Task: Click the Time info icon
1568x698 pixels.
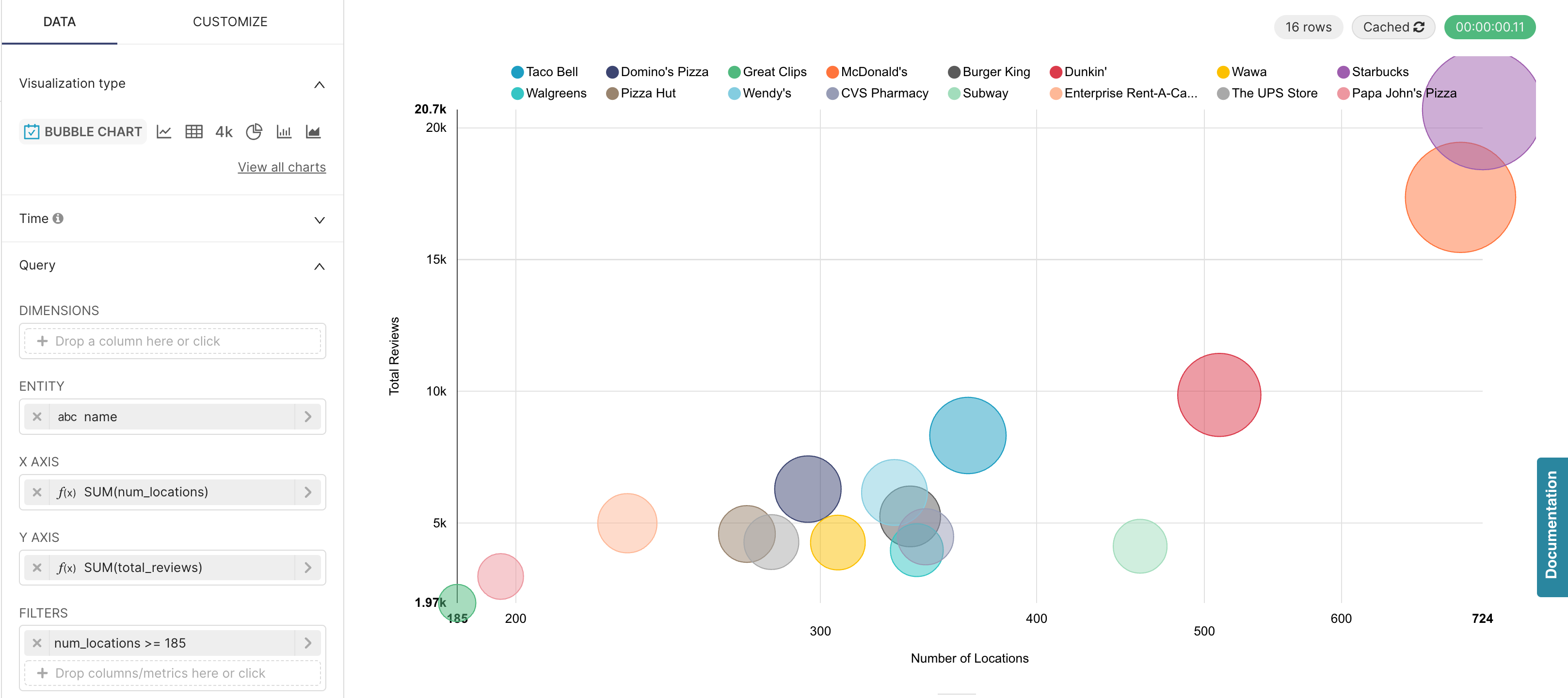Action: coord(58,219)
